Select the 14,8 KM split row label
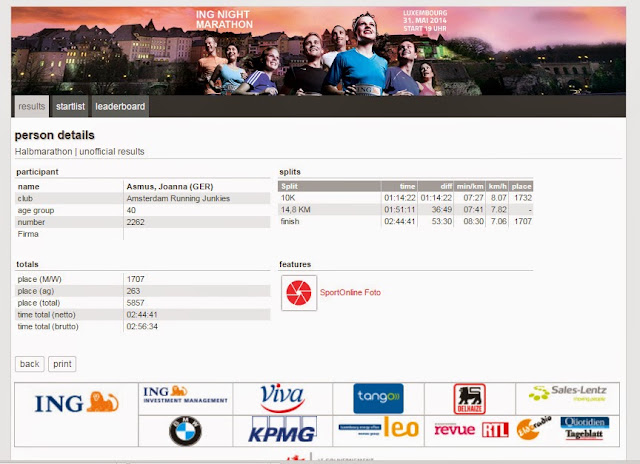Screen dimensions: 640x464 tap(296, 210)
